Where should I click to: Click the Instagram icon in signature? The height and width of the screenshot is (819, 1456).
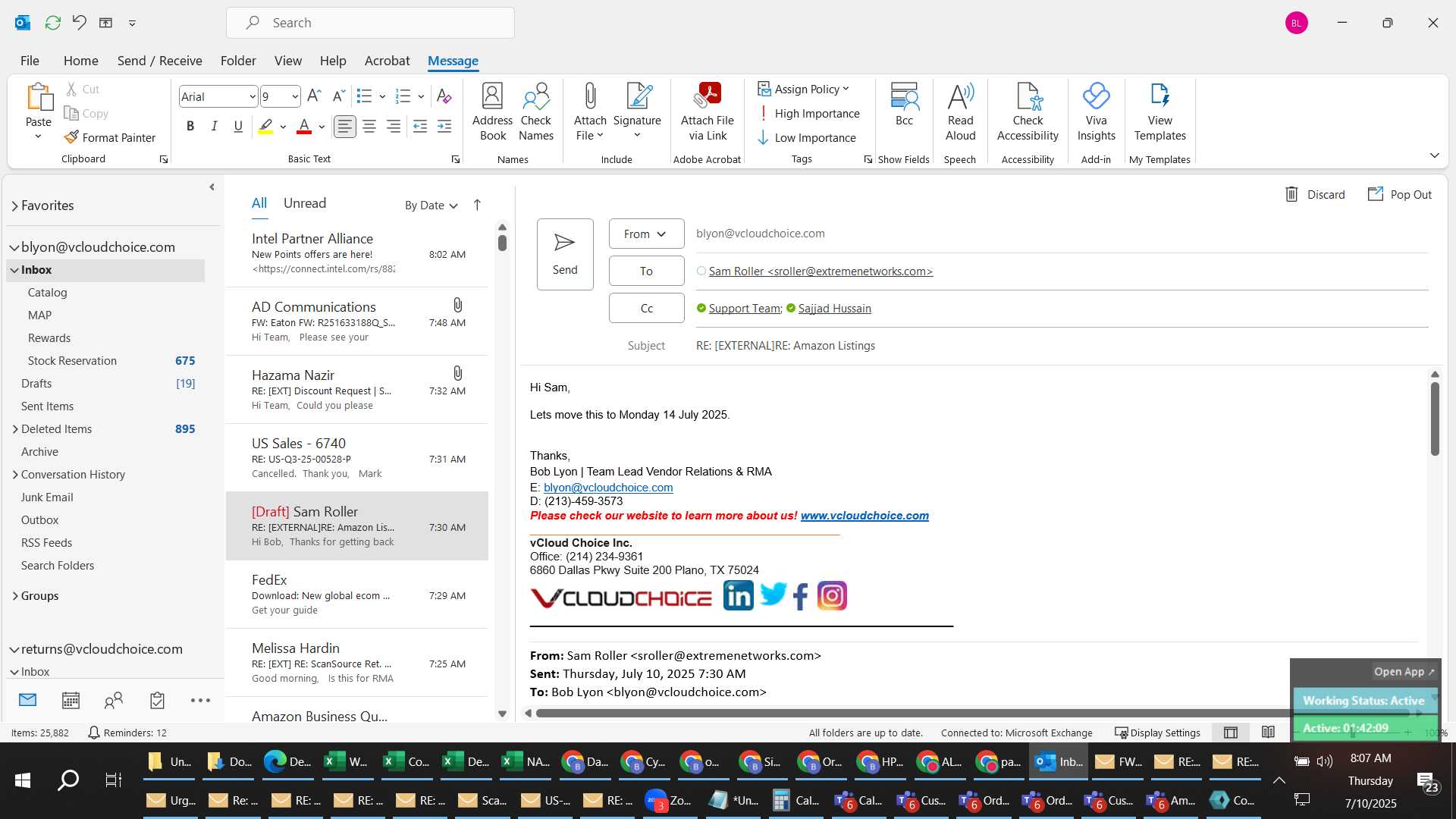pyautogui.click(x=832, y=596)
